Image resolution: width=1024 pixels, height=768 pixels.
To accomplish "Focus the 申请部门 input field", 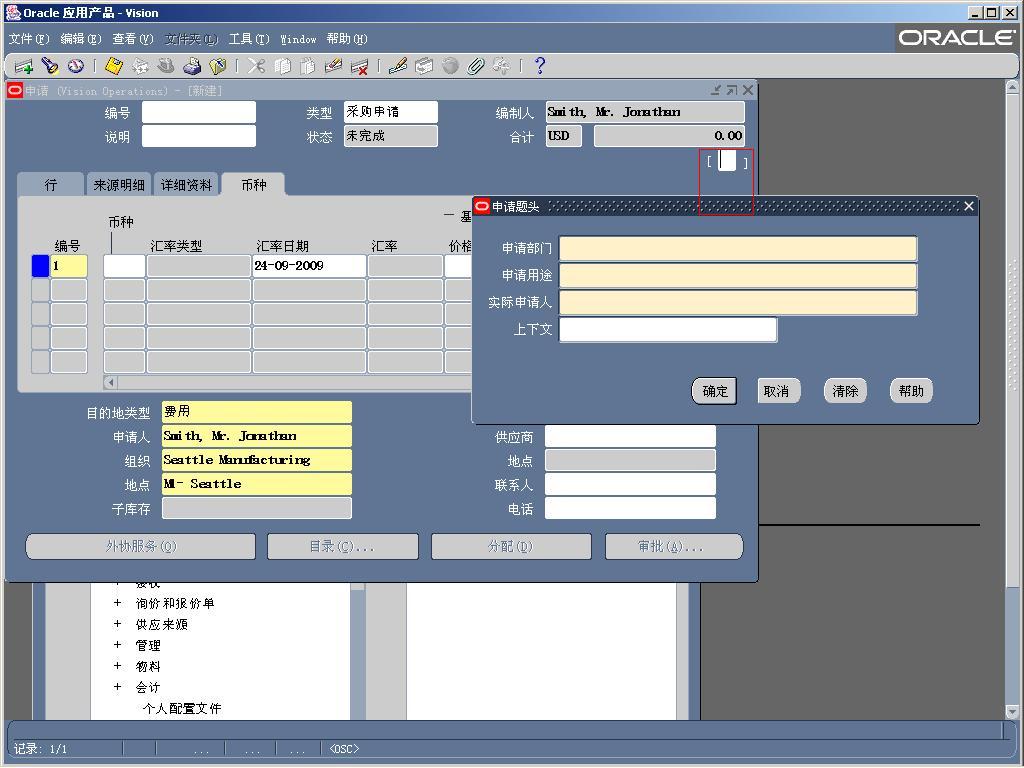I will 738,249.
